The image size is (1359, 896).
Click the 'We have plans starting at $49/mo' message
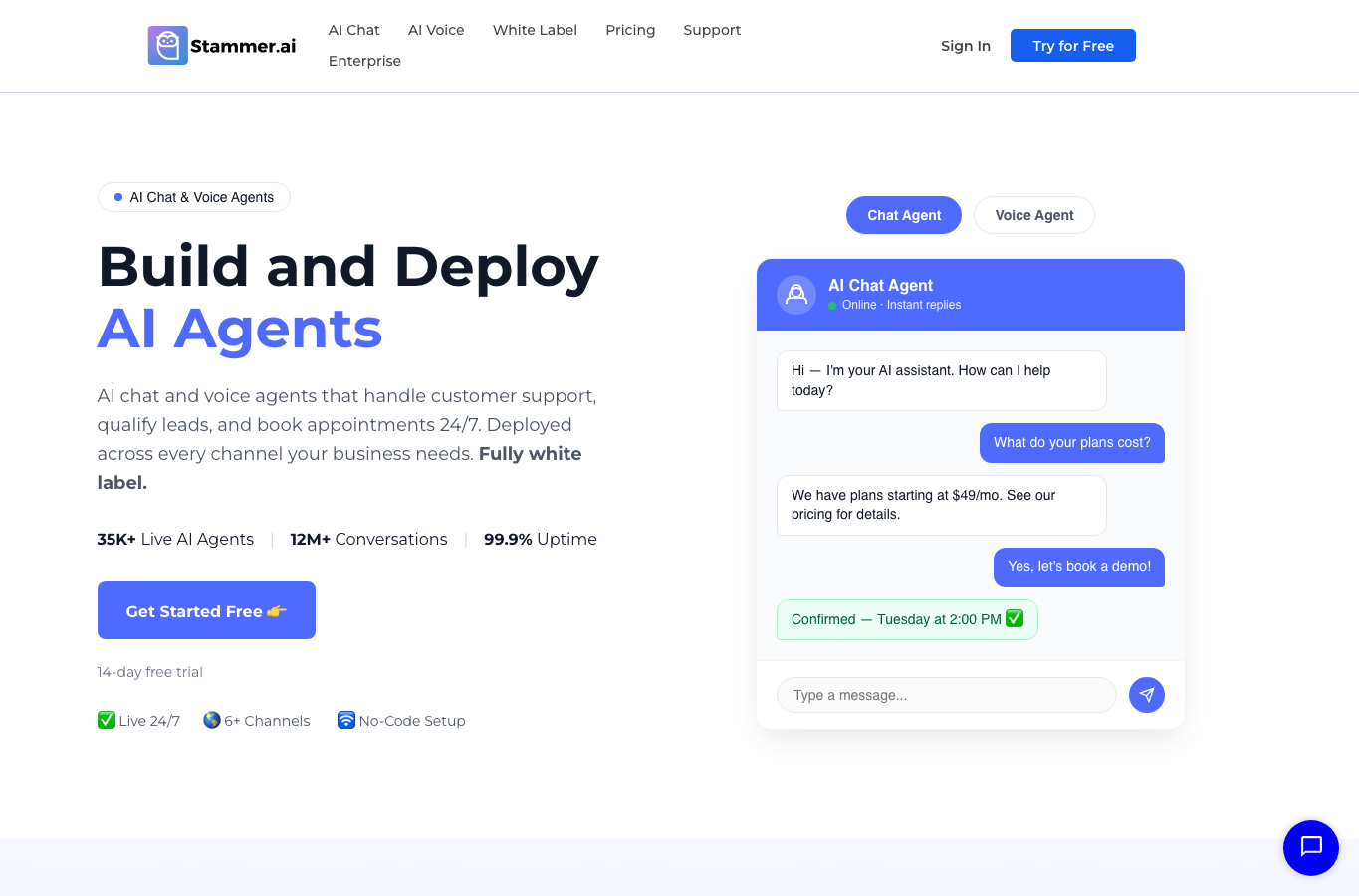click(x=942, y=505)
